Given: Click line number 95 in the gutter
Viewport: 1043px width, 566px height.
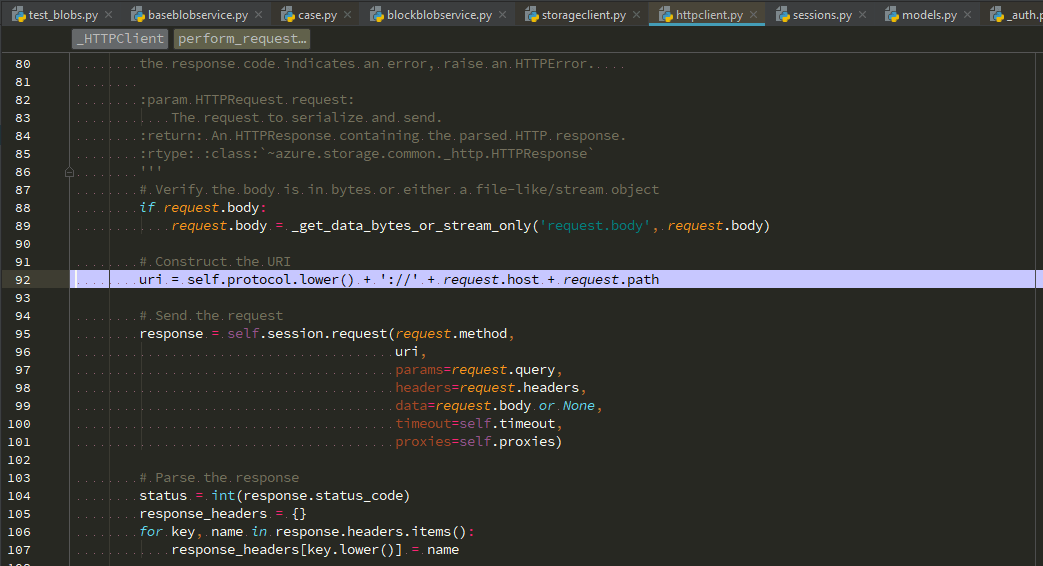Looking at the screenshot, I should pos(23,333).
